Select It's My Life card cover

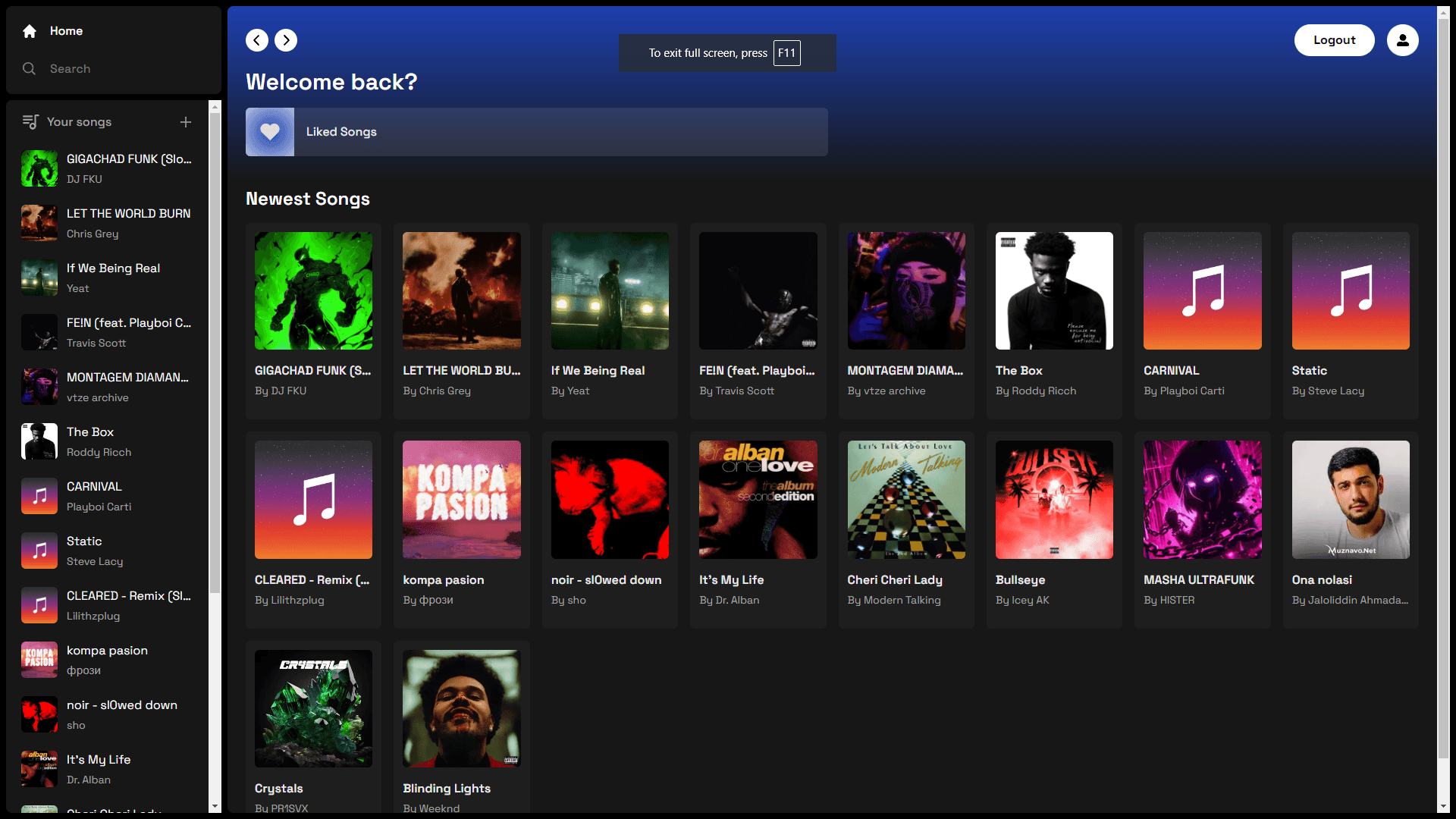click(758, 500)
